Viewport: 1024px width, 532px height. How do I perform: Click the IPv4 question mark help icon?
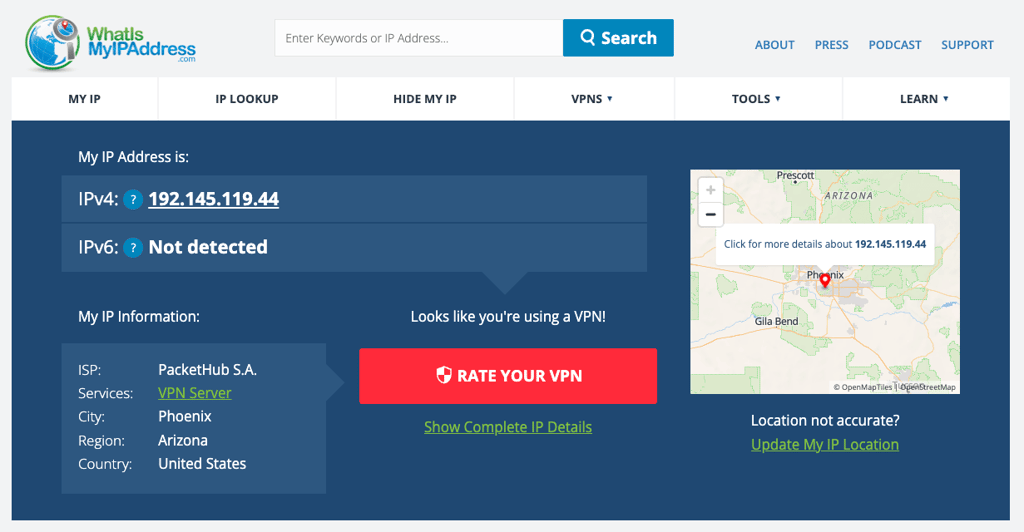click(133, 199)
